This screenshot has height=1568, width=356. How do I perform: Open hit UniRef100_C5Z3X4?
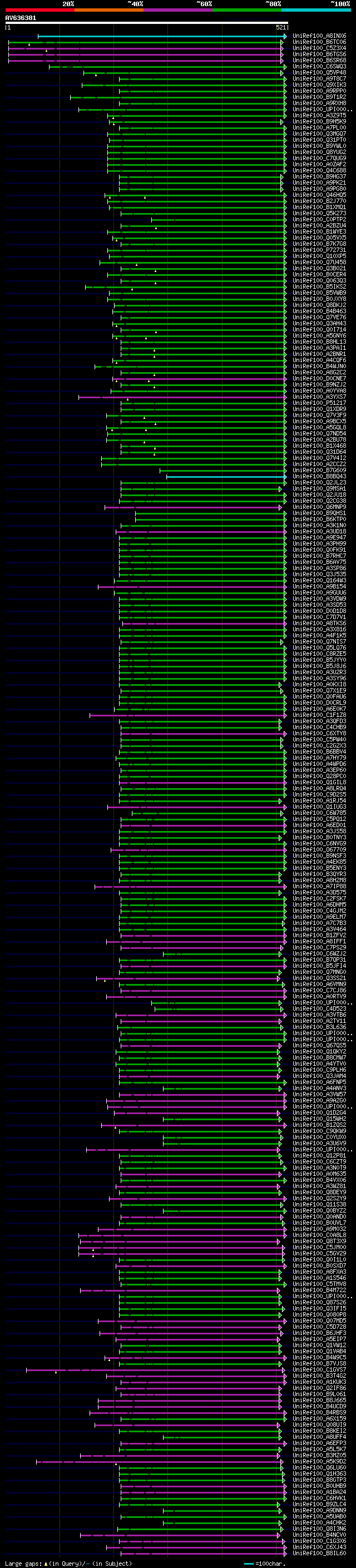pos(319,49)
